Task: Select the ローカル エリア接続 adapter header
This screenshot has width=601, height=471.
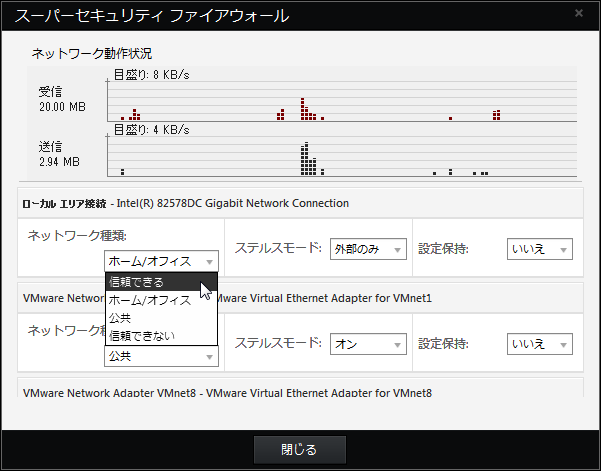Action: tap(300, 203)
